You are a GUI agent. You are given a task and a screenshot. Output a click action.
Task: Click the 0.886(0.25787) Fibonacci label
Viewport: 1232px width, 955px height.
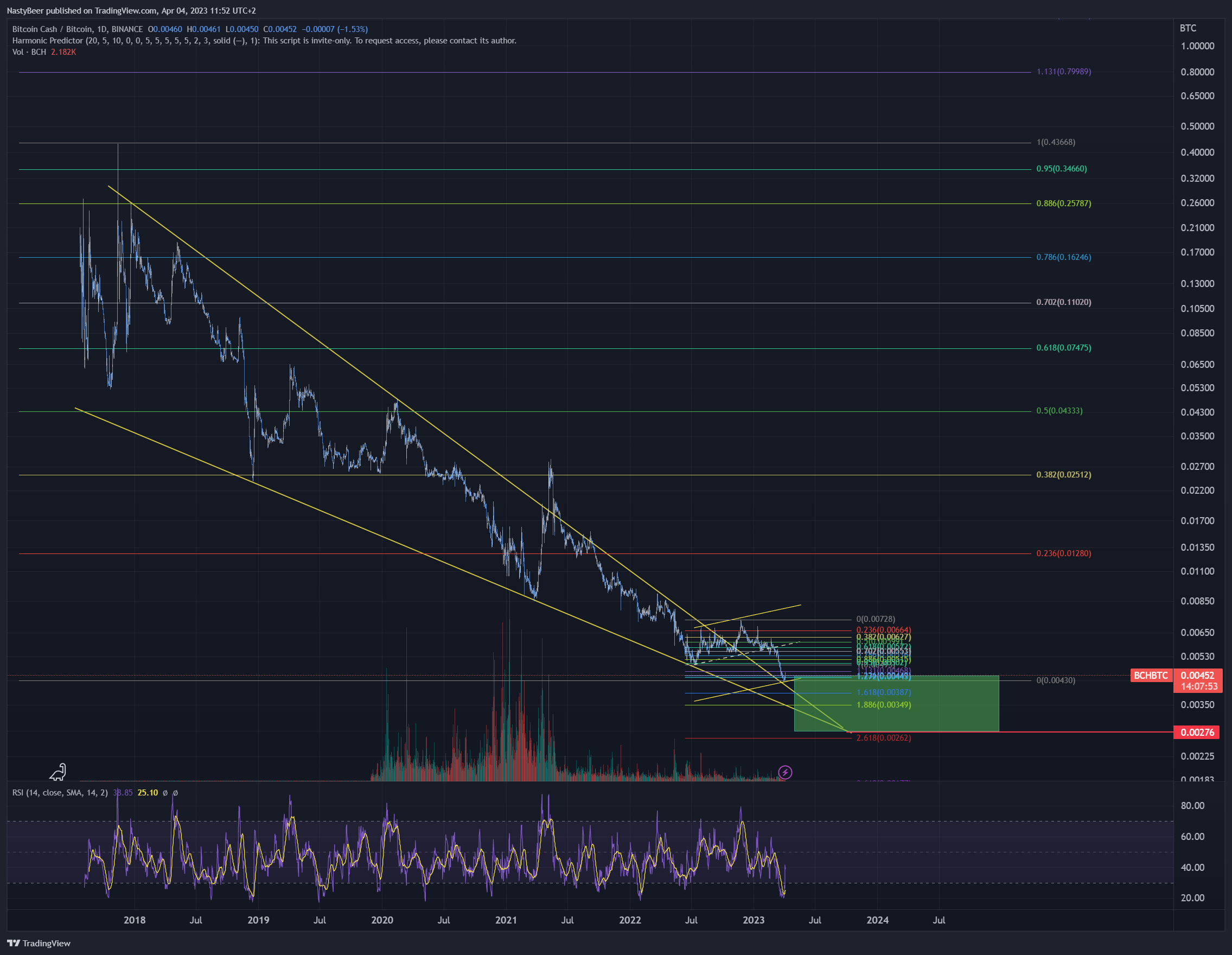(x=1063, y=203)
